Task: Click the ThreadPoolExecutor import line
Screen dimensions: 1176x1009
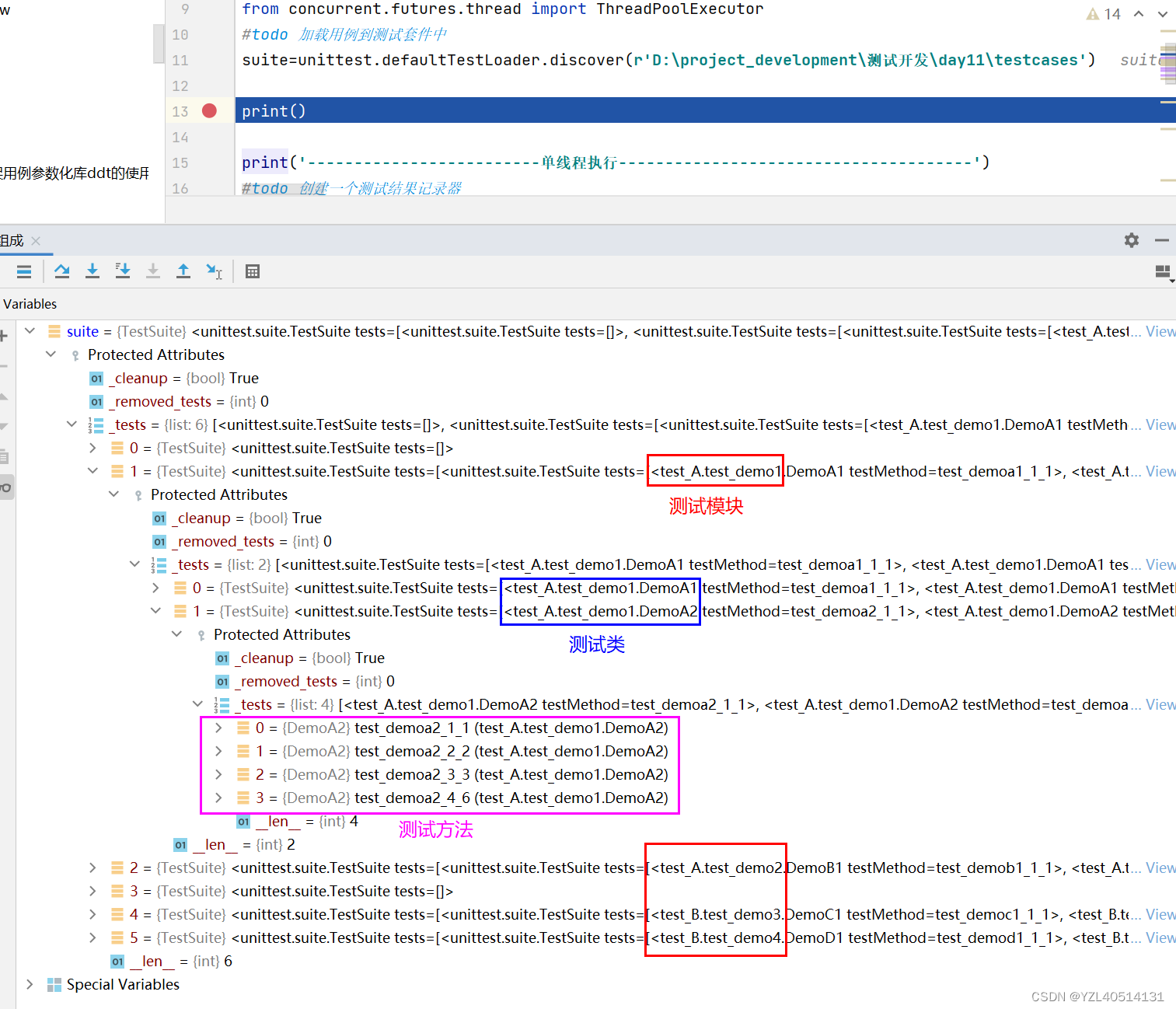Action: tap(503, 9)
